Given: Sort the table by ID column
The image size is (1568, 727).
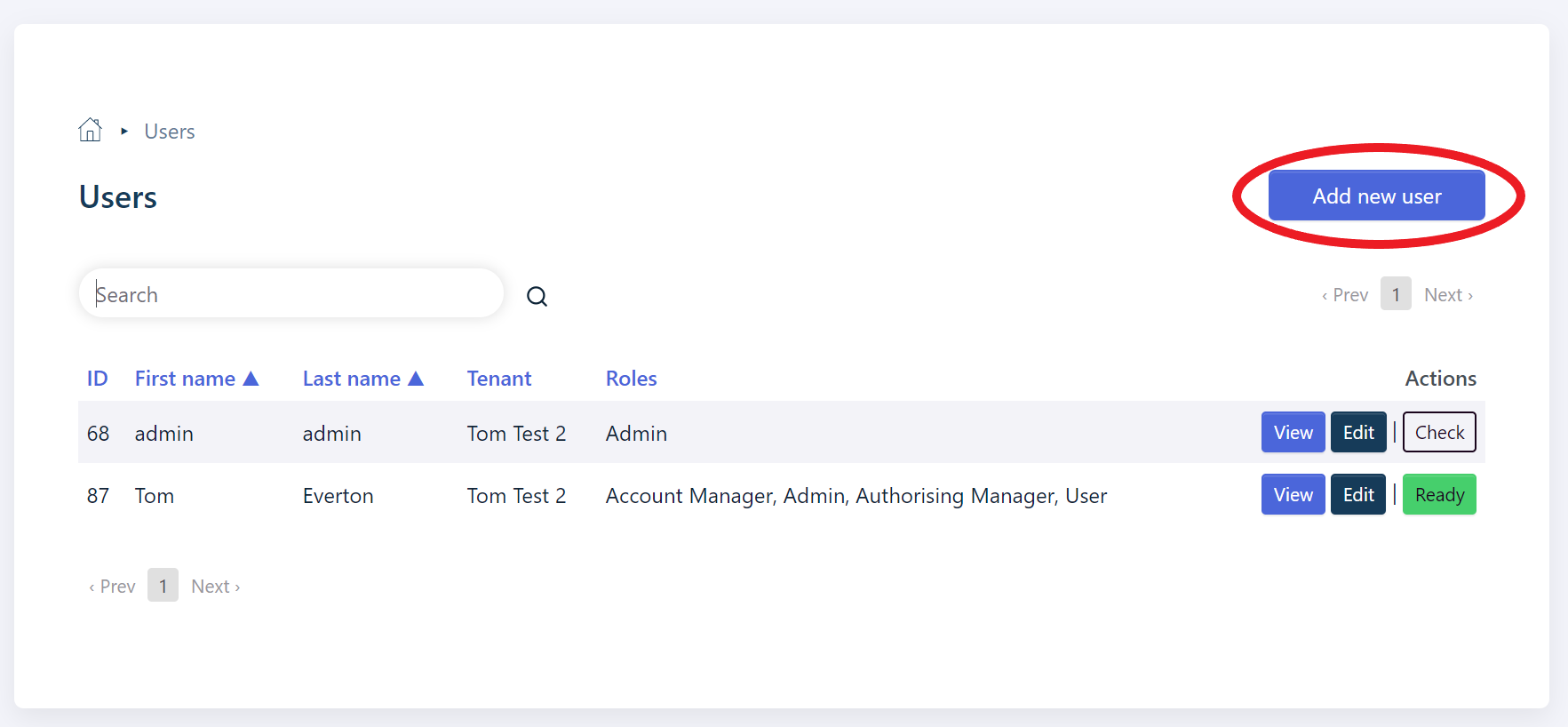Looking at the screenshot, I should (98, 379).
